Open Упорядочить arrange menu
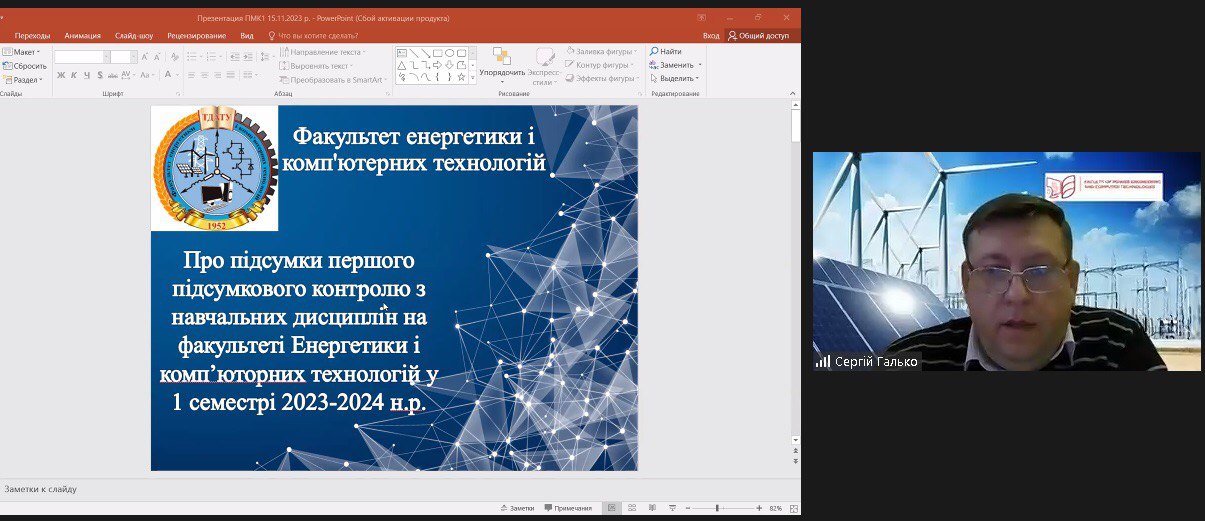The image size is (1205, 521). 502,66
